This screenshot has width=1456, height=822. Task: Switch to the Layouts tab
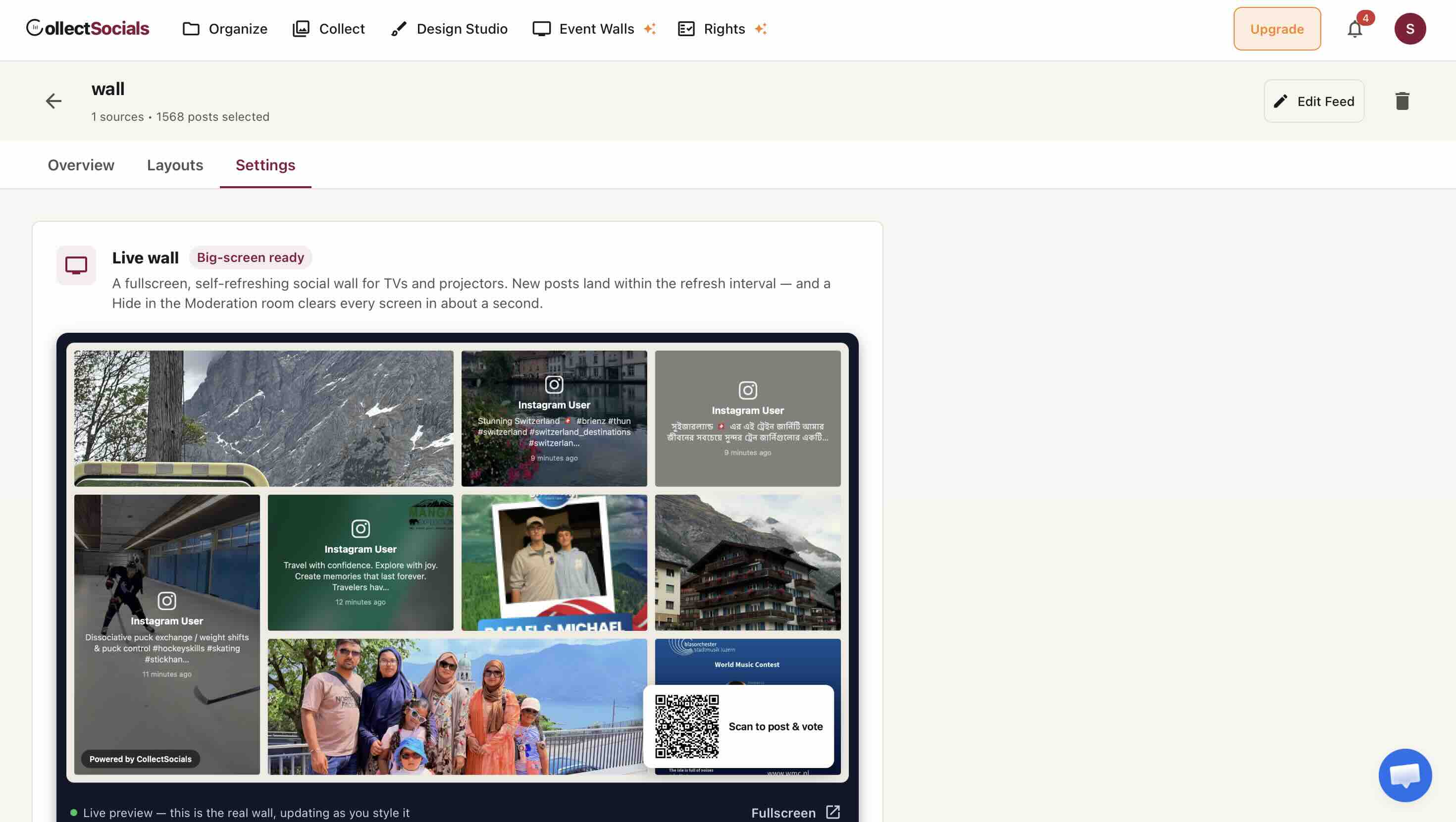(175, 165)
